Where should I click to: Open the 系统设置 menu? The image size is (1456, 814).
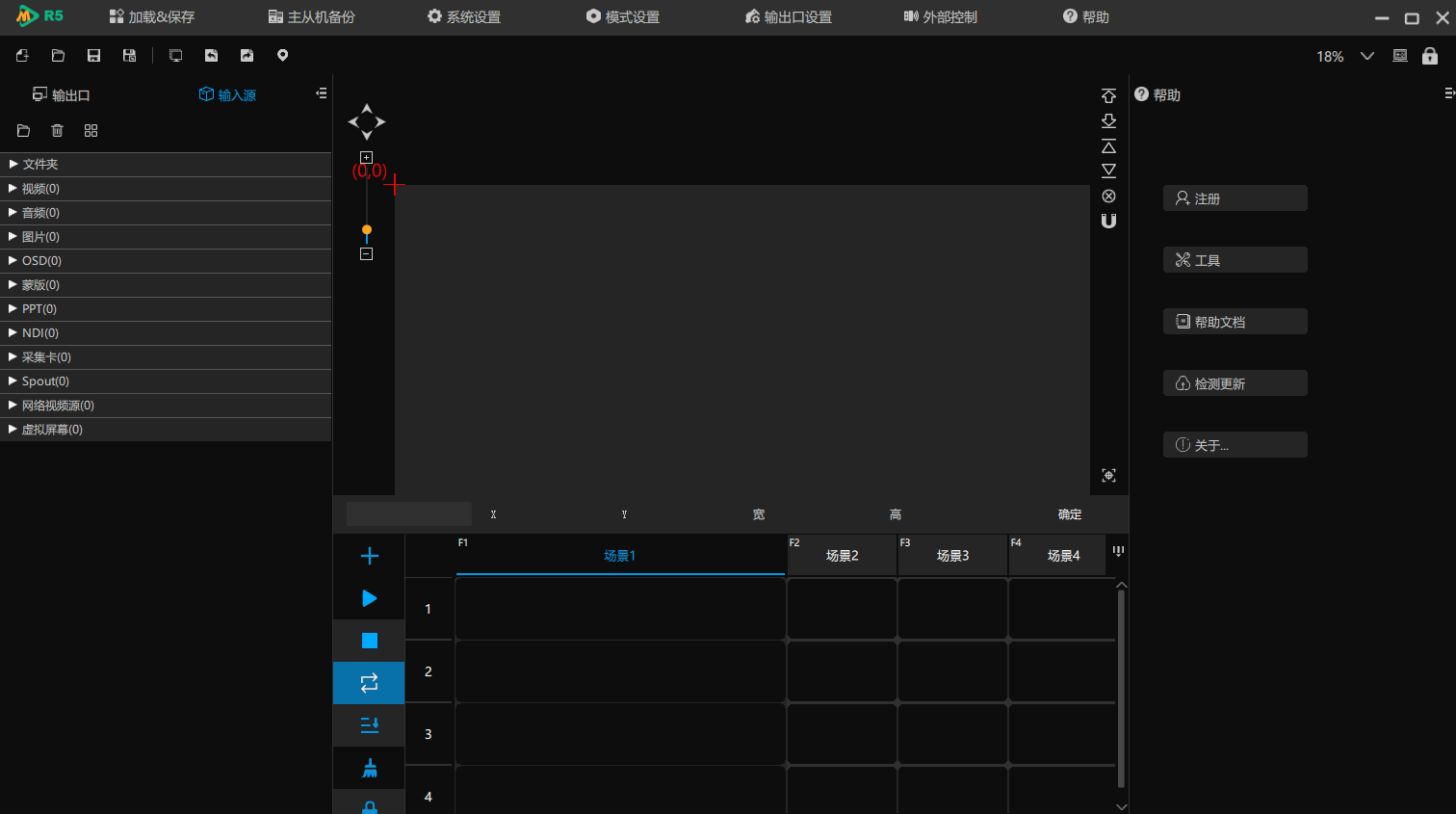tap(464, 17)
